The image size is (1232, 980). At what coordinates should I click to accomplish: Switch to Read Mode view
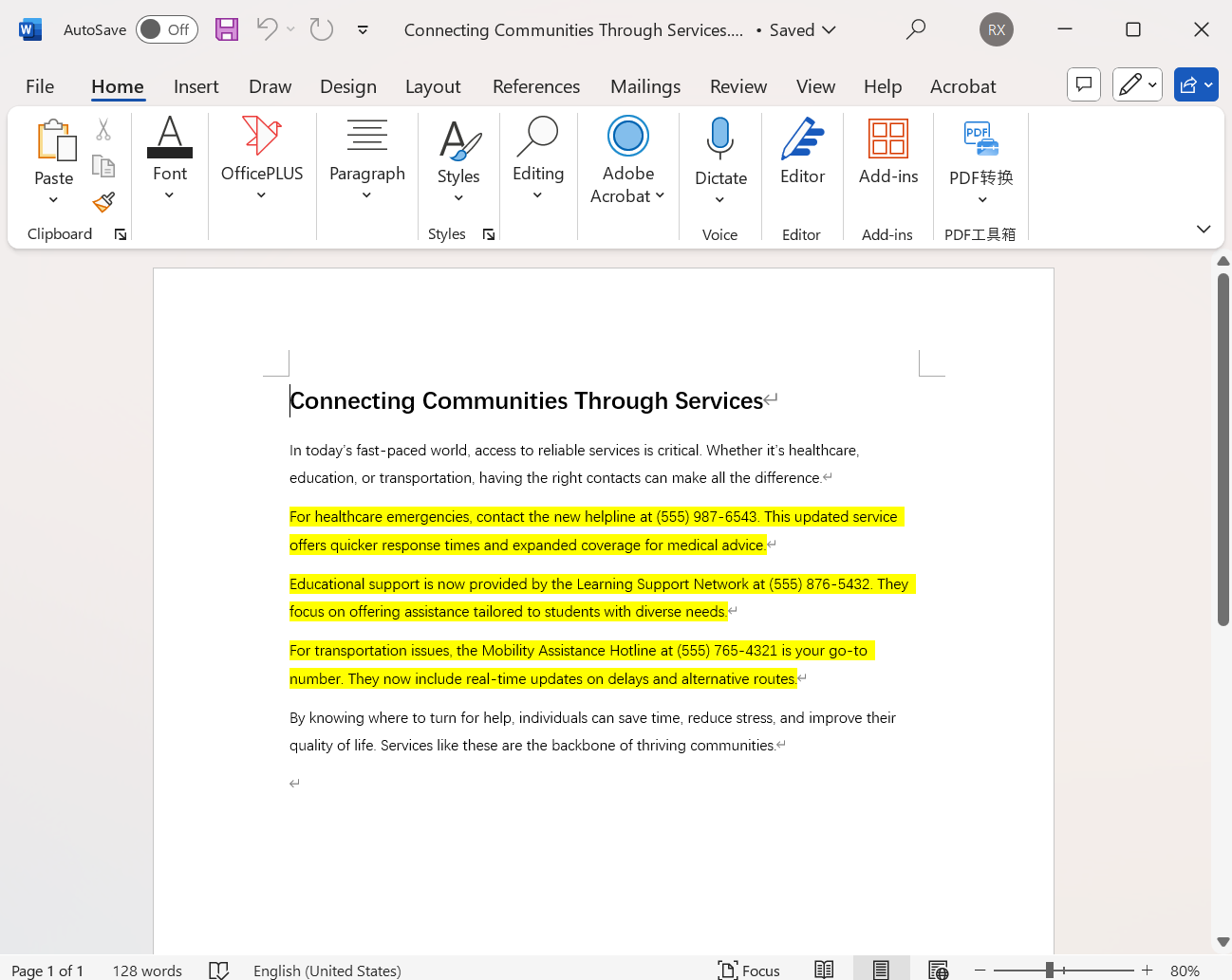(x=824, y=970)
